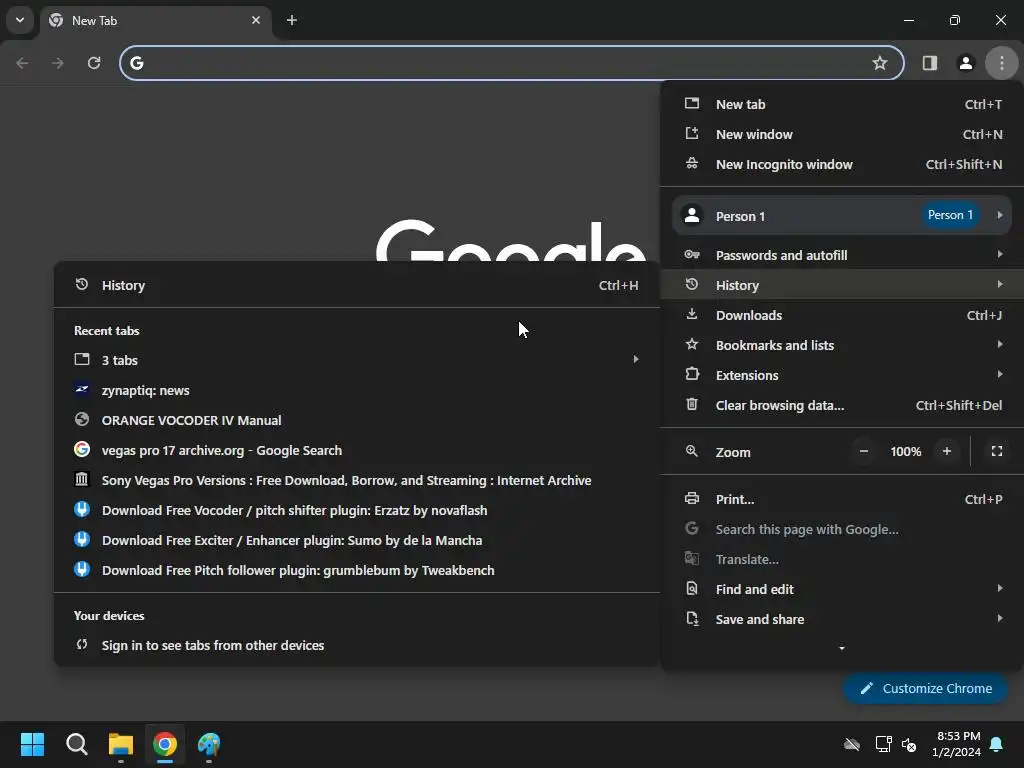Open the Paint app in taskbar
Viewport: 1024px width, 768px height.
(x=209, y=744)
